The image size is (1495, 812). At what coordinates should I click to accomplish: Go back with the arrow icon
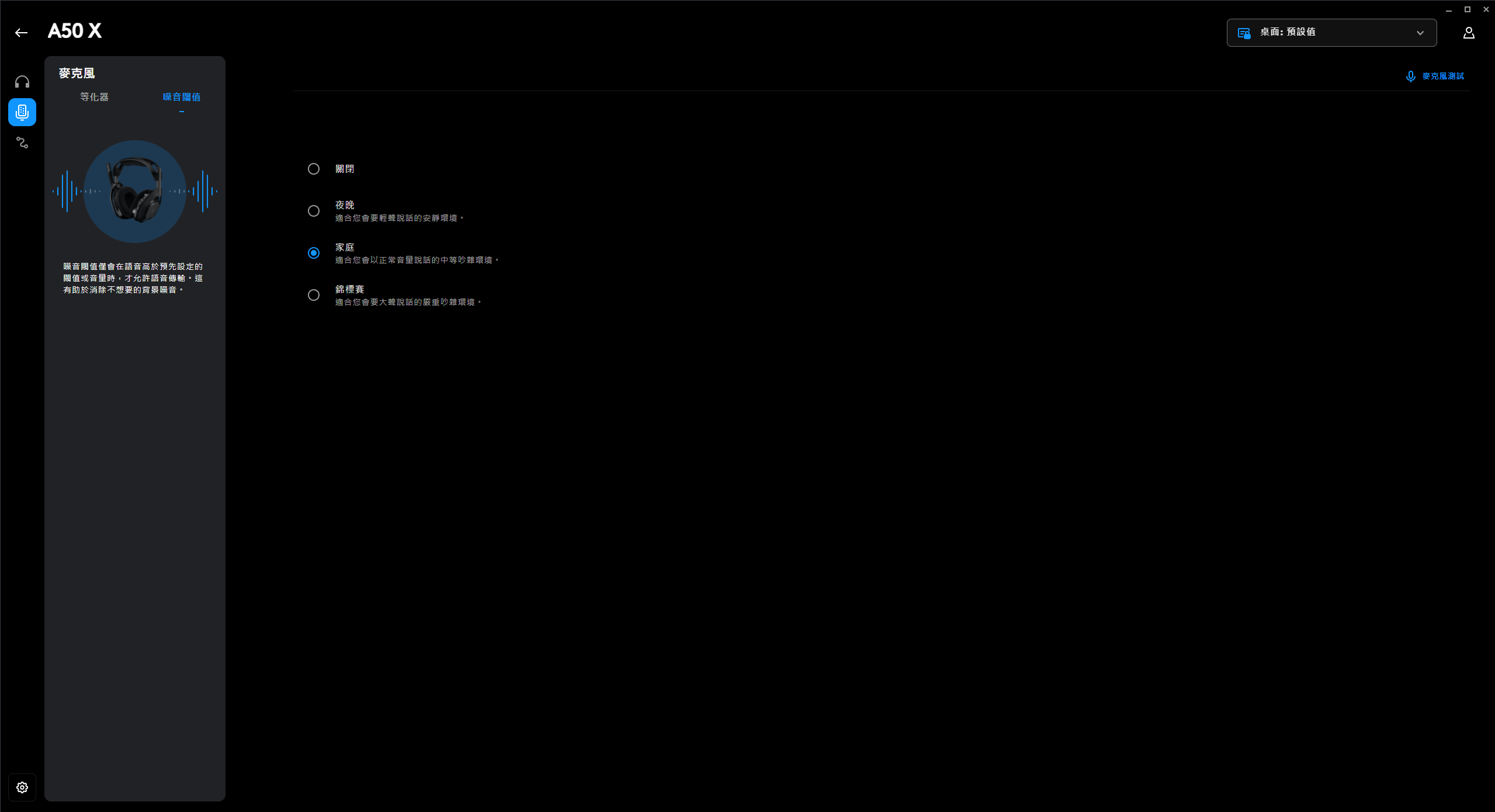22,33
